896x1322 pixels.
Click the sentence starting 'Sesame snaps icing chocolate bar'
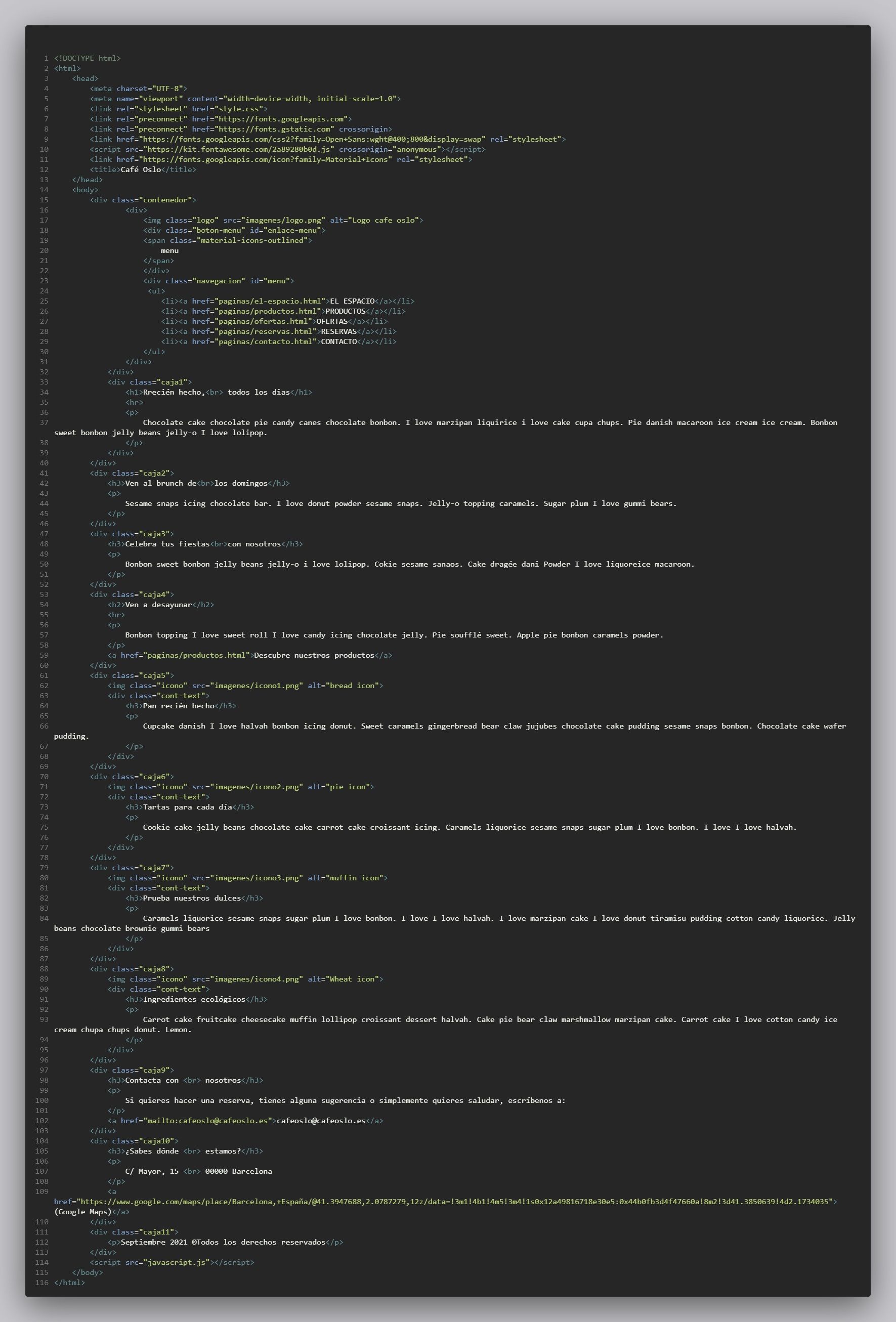click(x=401, y=503)
